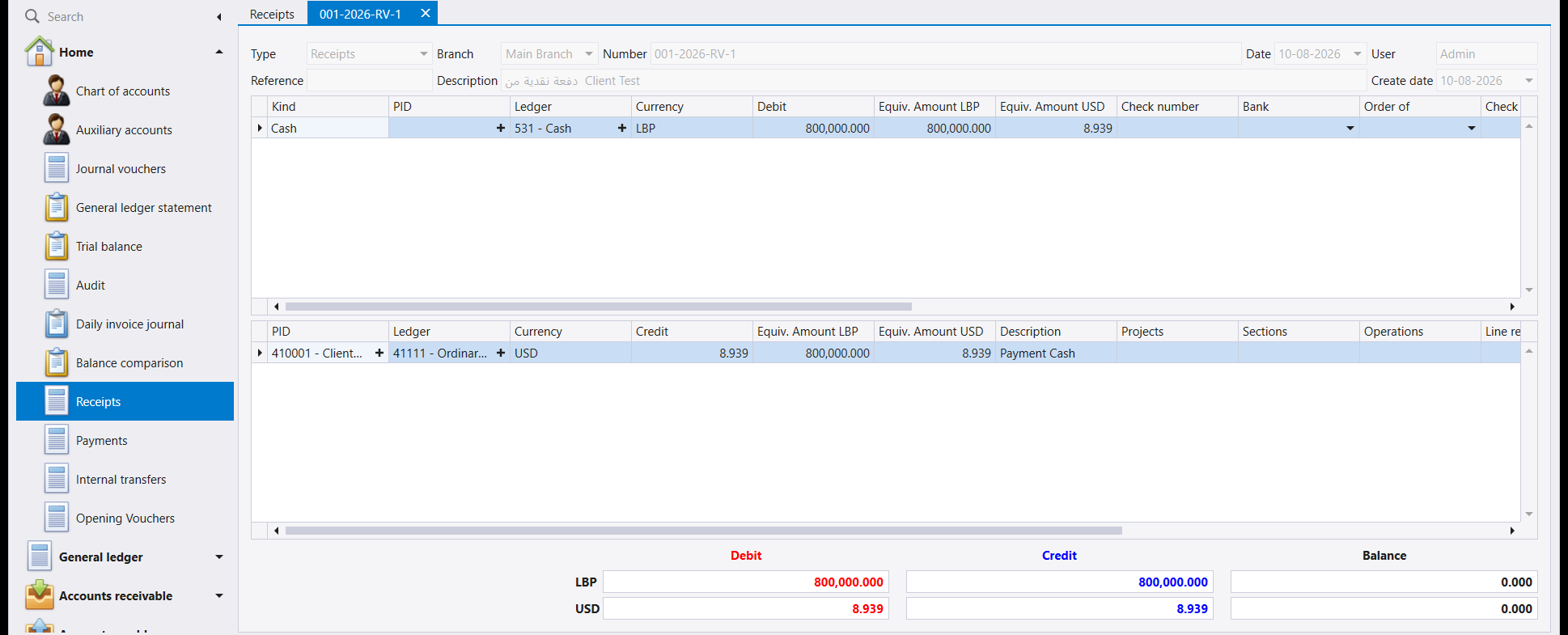The image size is (1568, 635).
Task: Open the Order of dropdown in Cash row
Action: tap(1471, 129)
